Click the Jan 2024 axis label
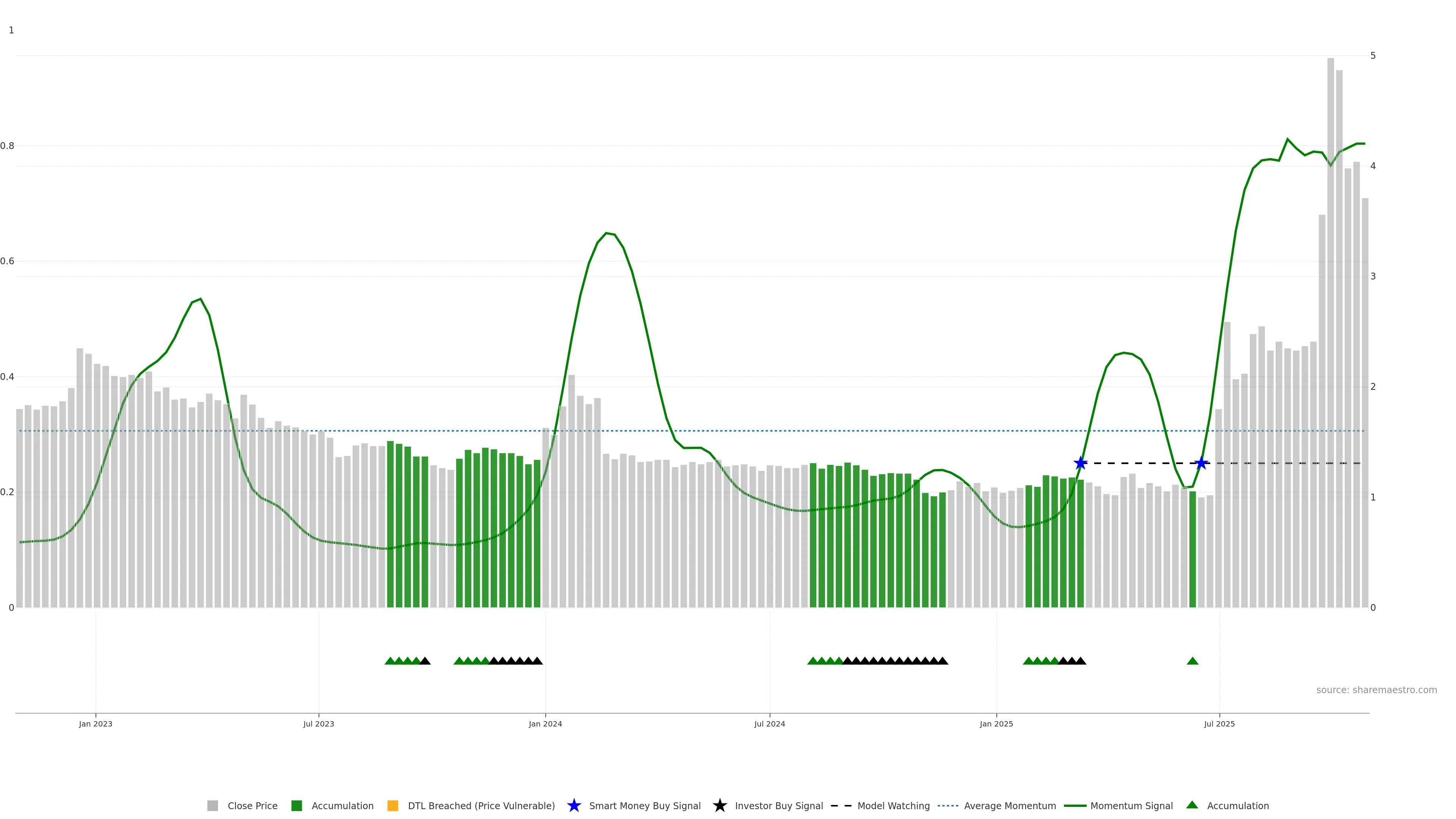This screenshot has width=1456, height=819. point(545,723)
